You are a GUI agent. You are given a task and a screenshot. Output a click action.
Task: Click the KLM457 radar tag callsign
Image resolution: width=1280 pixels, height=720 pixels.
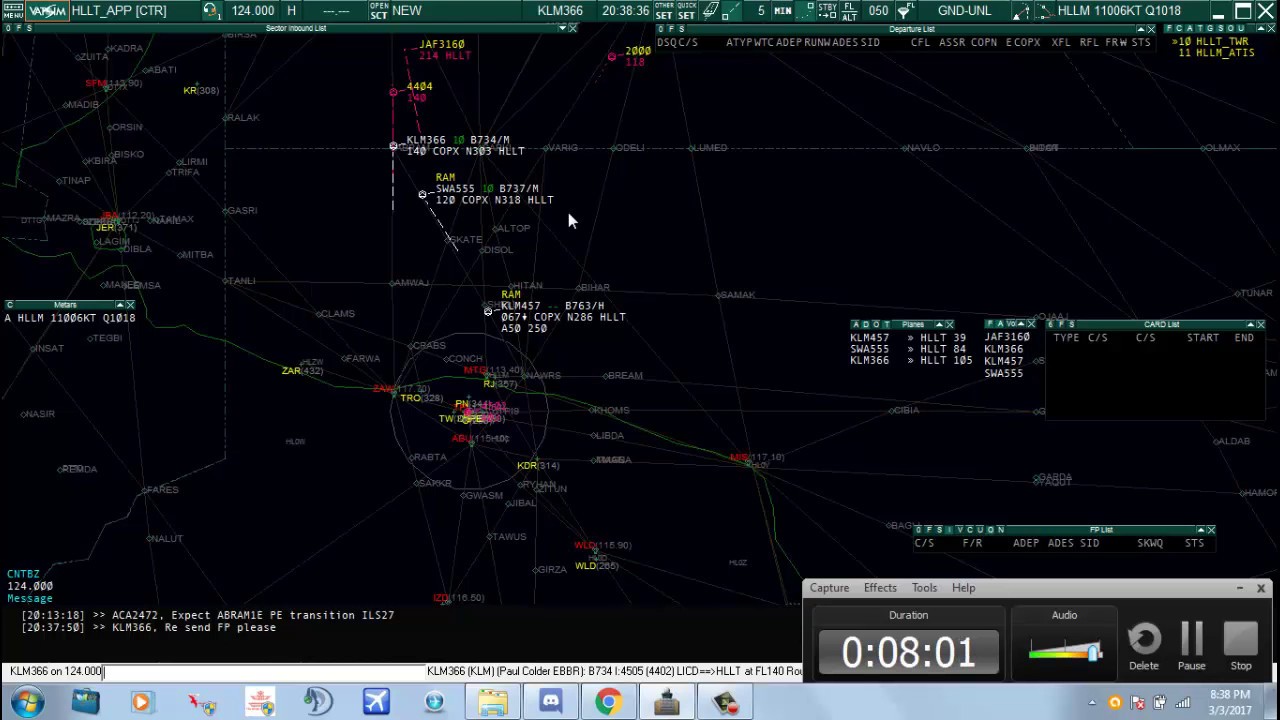521,306
